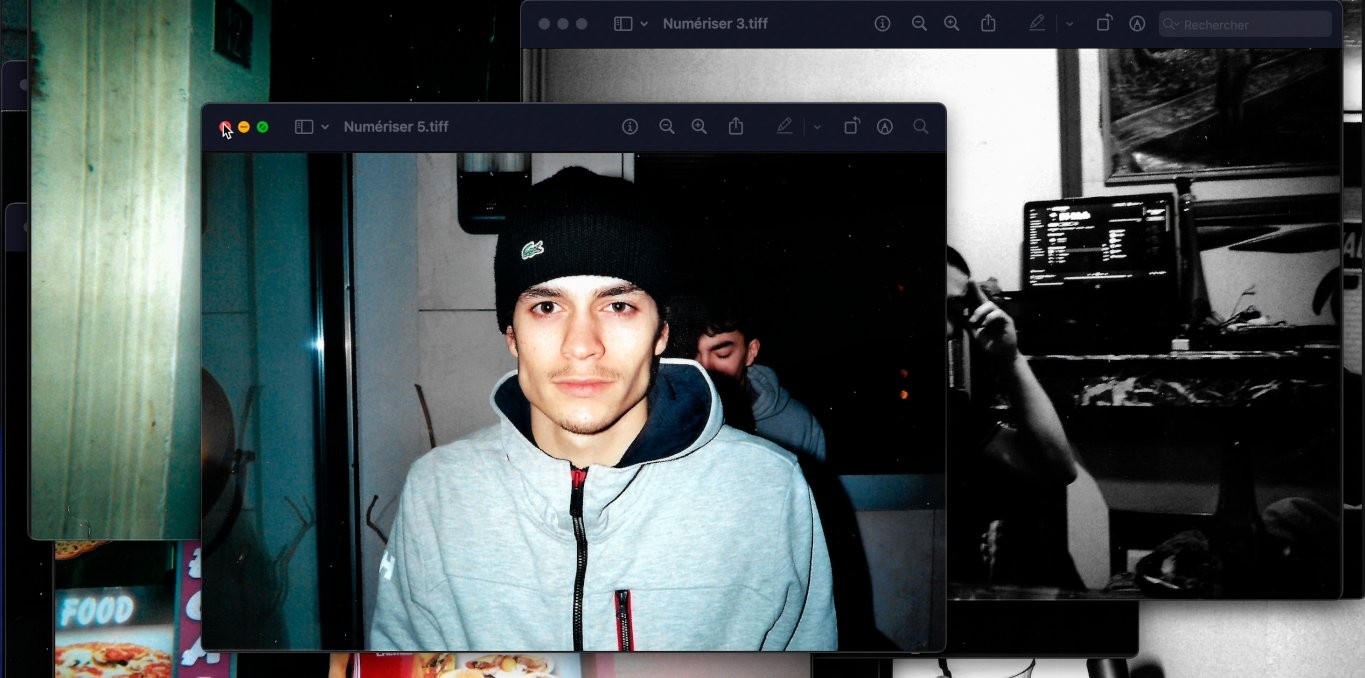Viewport: 1365px width, 678px height.
Task: Click the Numériser 3.tiff window title
Action: tap(715, 23)
